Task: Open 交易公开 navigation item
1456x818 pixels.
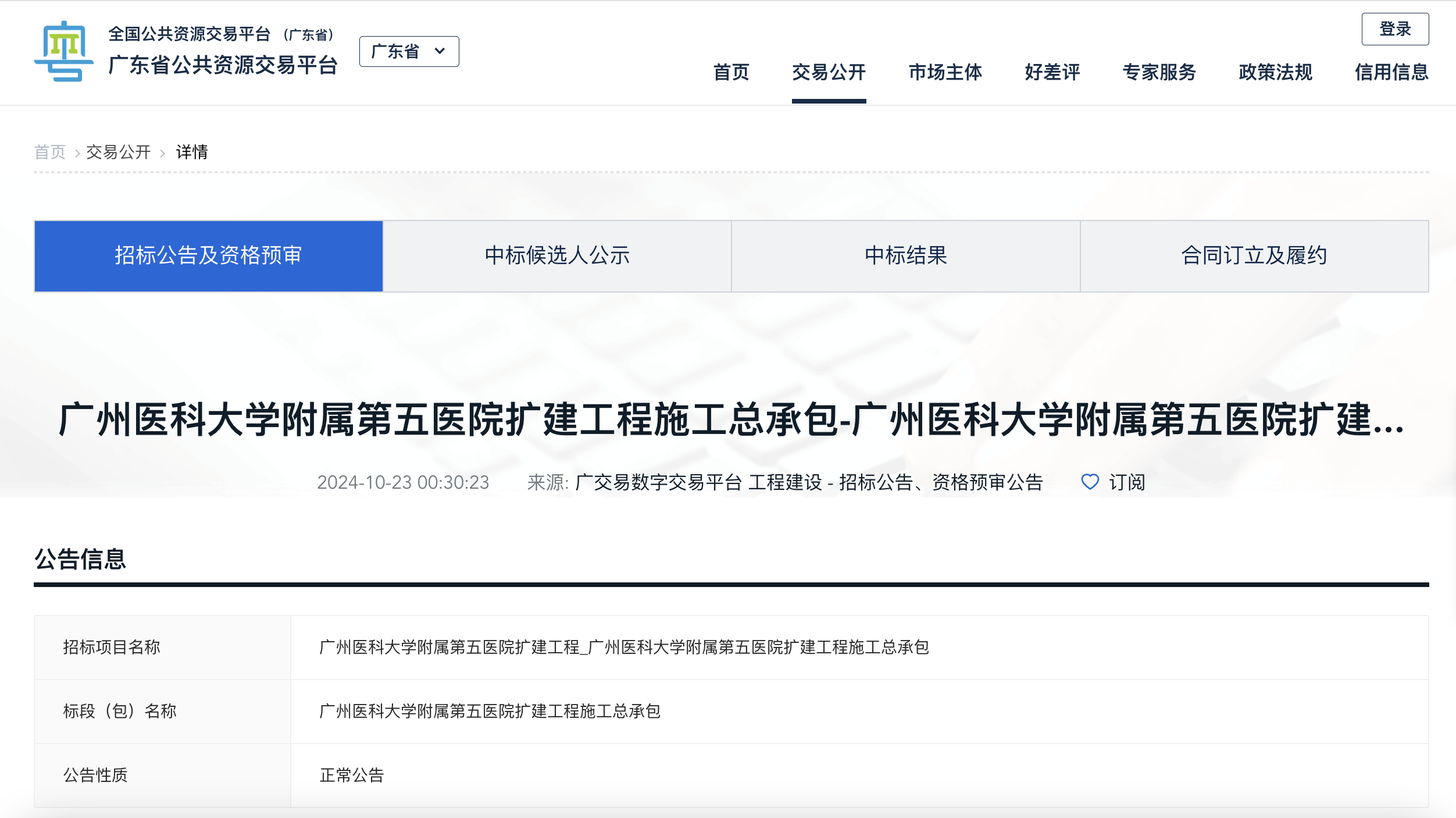Action: [x=829, y=72]
